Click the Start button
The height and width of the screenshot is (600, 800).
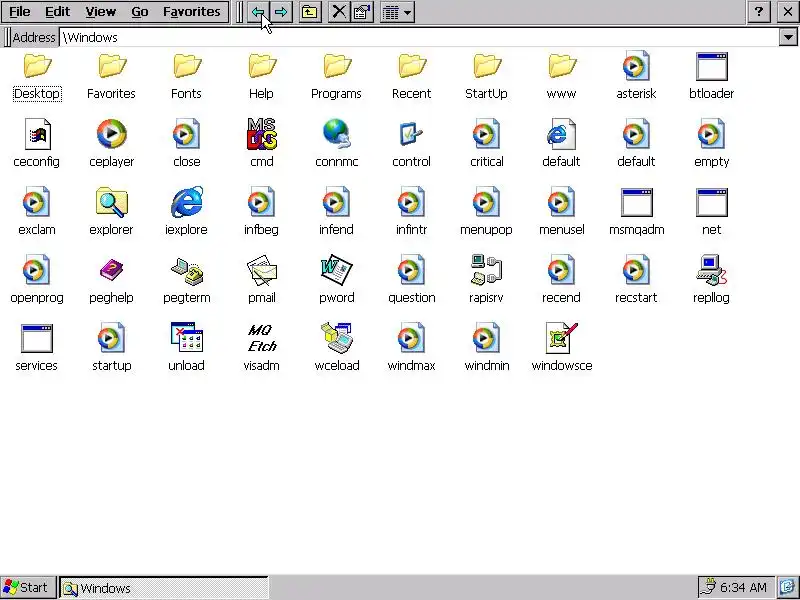click(29, 588)
